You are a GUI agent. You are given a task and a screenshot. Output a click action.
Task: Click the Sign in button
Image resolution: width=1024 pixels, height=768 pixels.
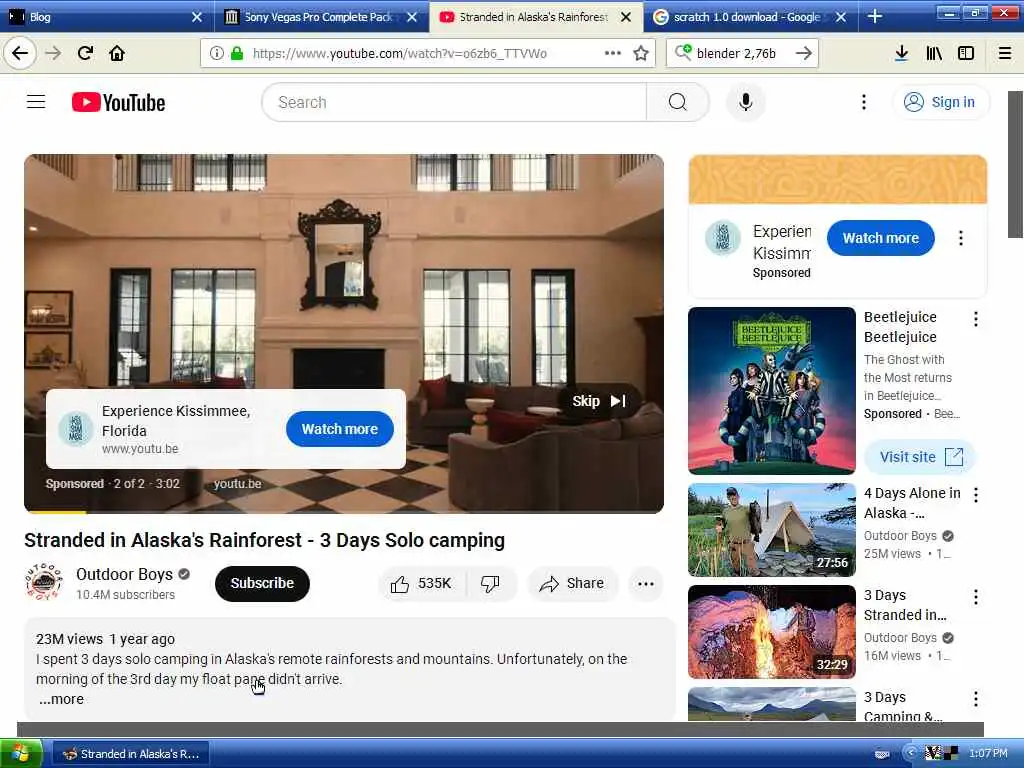(x=940, y=102)
